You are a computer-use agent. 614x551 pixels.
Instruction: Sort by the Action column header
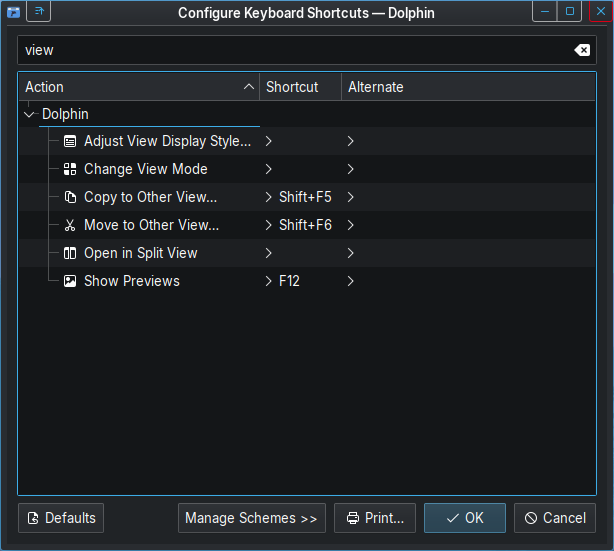[x=139, y=87]
